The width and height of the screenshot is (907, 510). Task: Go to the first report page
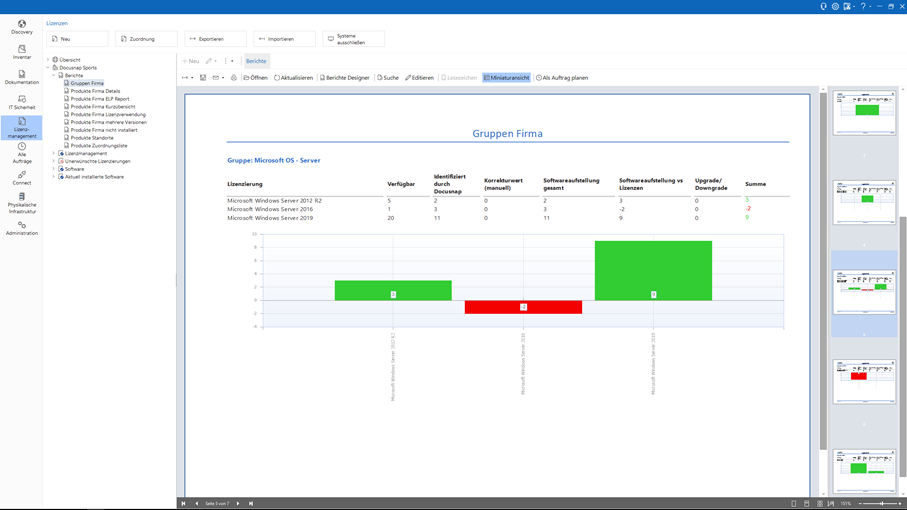pyautogui.click(x=184, y=504)
